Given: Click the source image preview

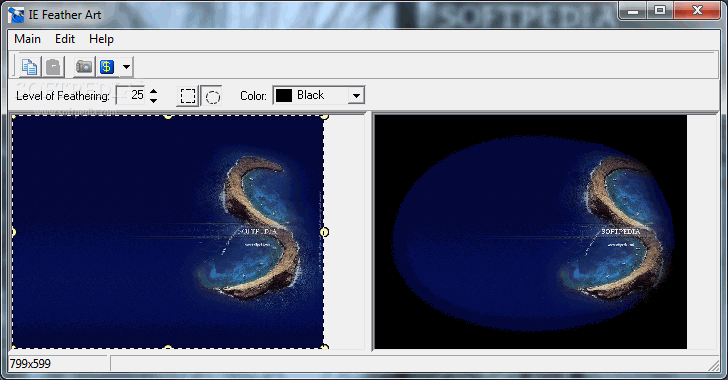Looking at the screenshot, I should [x=168, y=232].
